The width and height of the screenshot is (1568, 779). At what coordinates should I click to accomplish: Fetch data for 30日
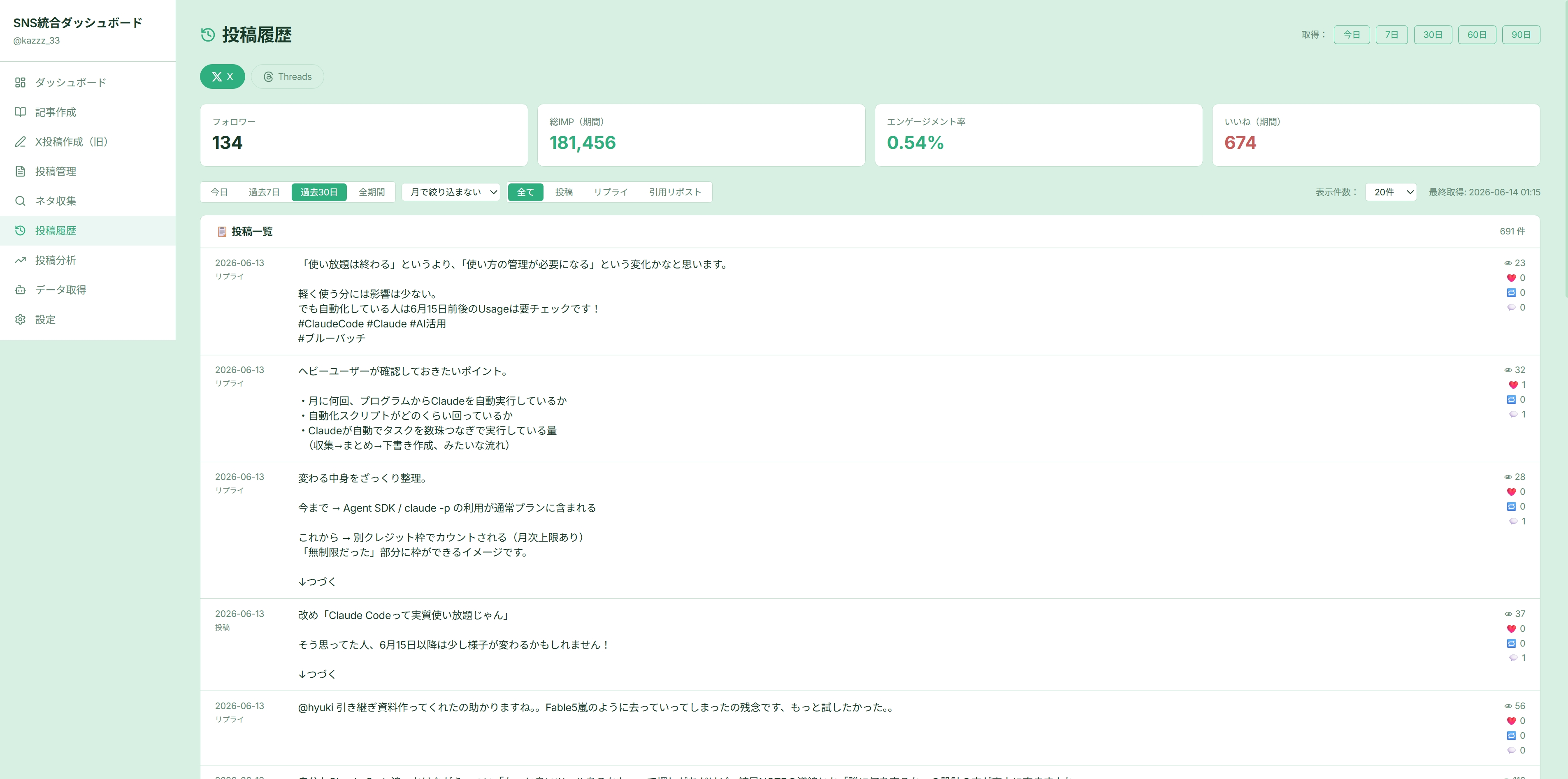pyautogui.click(x=1433, y=35)
